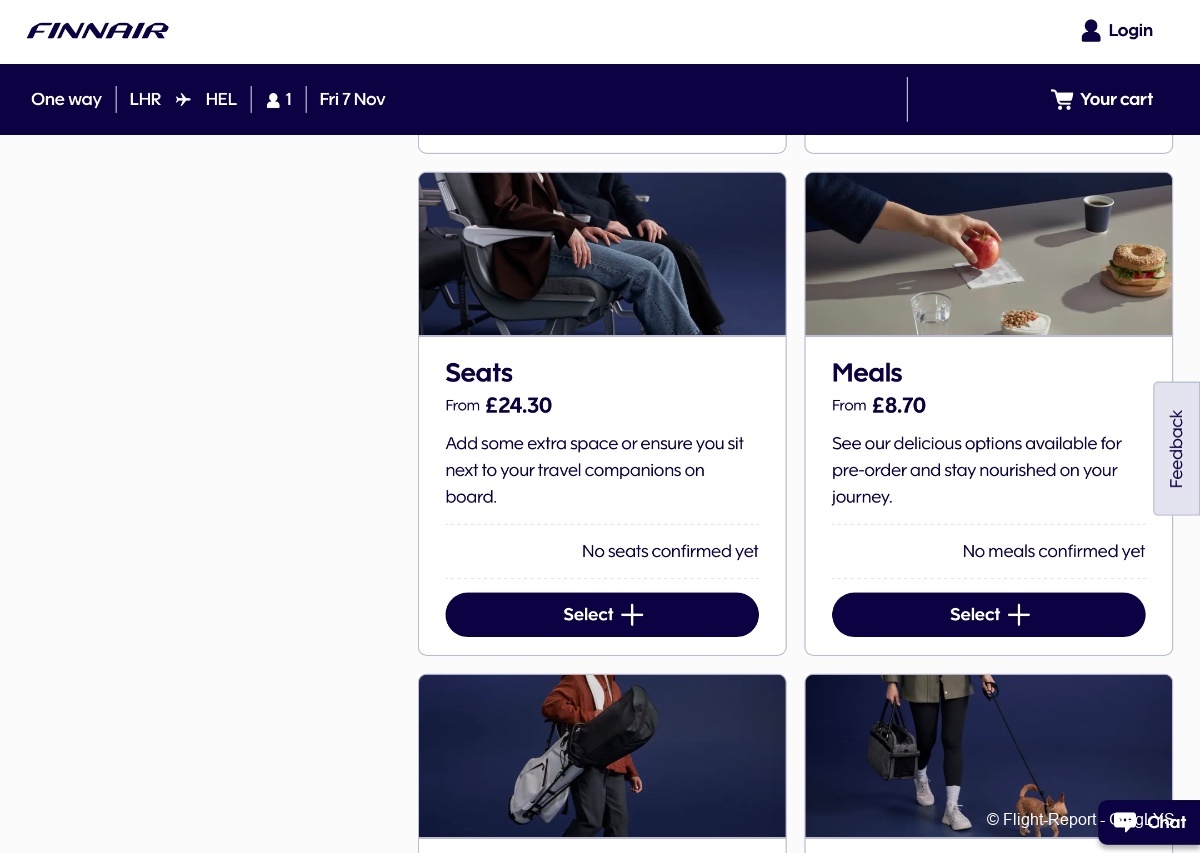Click the Finnair logo
The image size is (1200, 853).
point(98,31)
